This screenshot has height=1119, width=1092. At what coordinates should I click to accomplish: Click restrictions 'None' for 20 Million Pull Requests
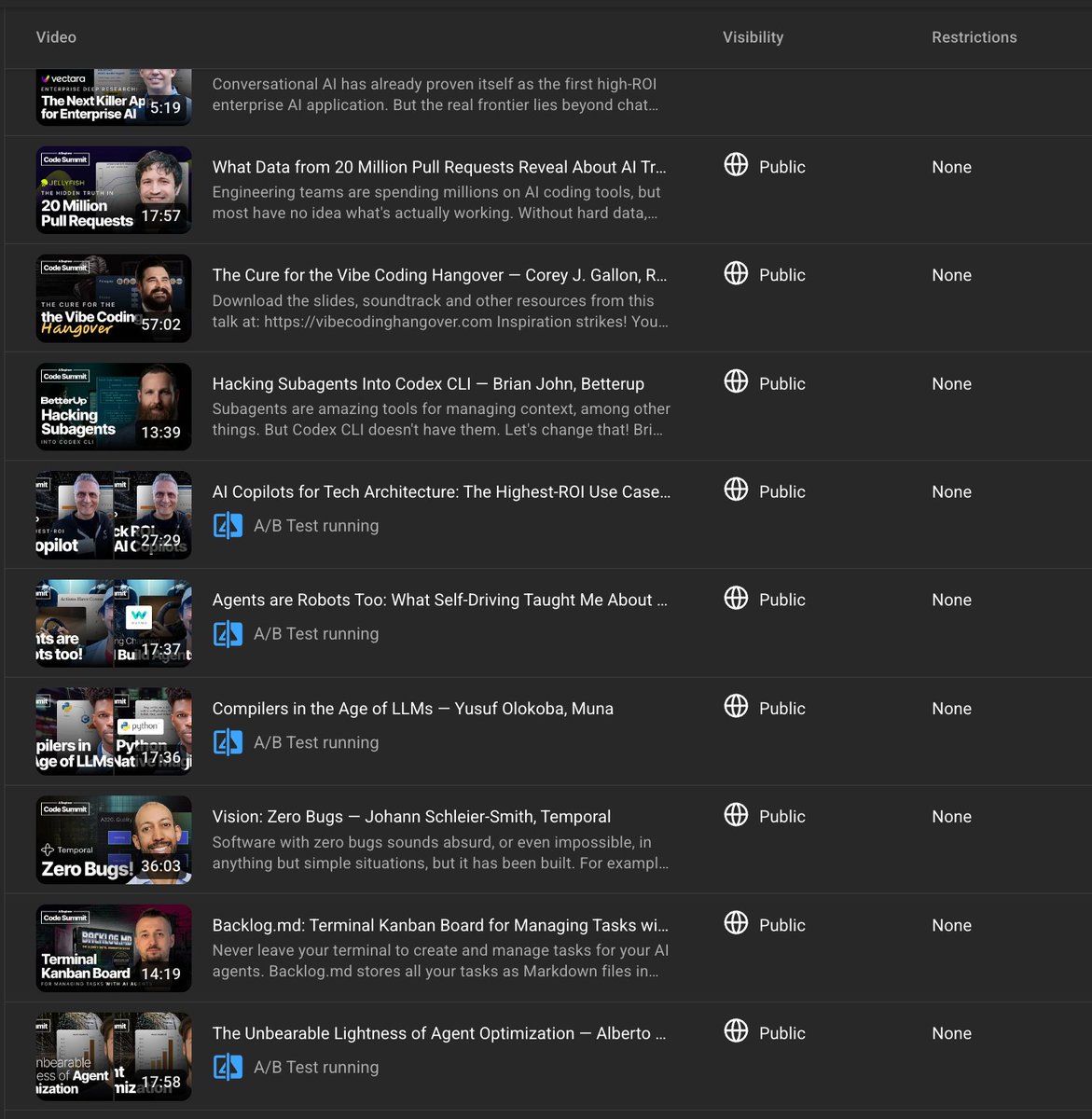951,167
